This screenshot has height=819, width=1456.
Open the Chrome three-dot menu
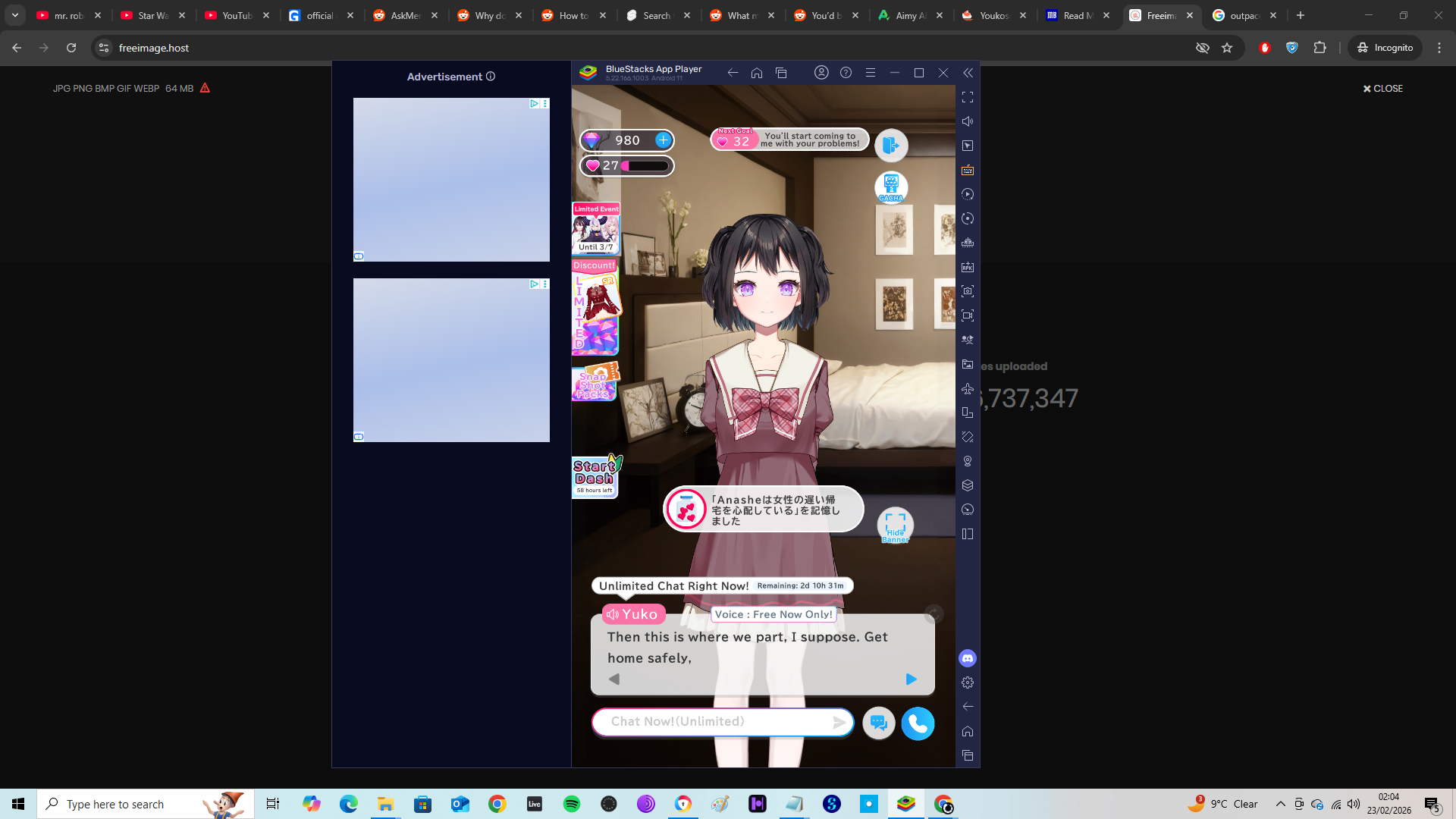1439,48
